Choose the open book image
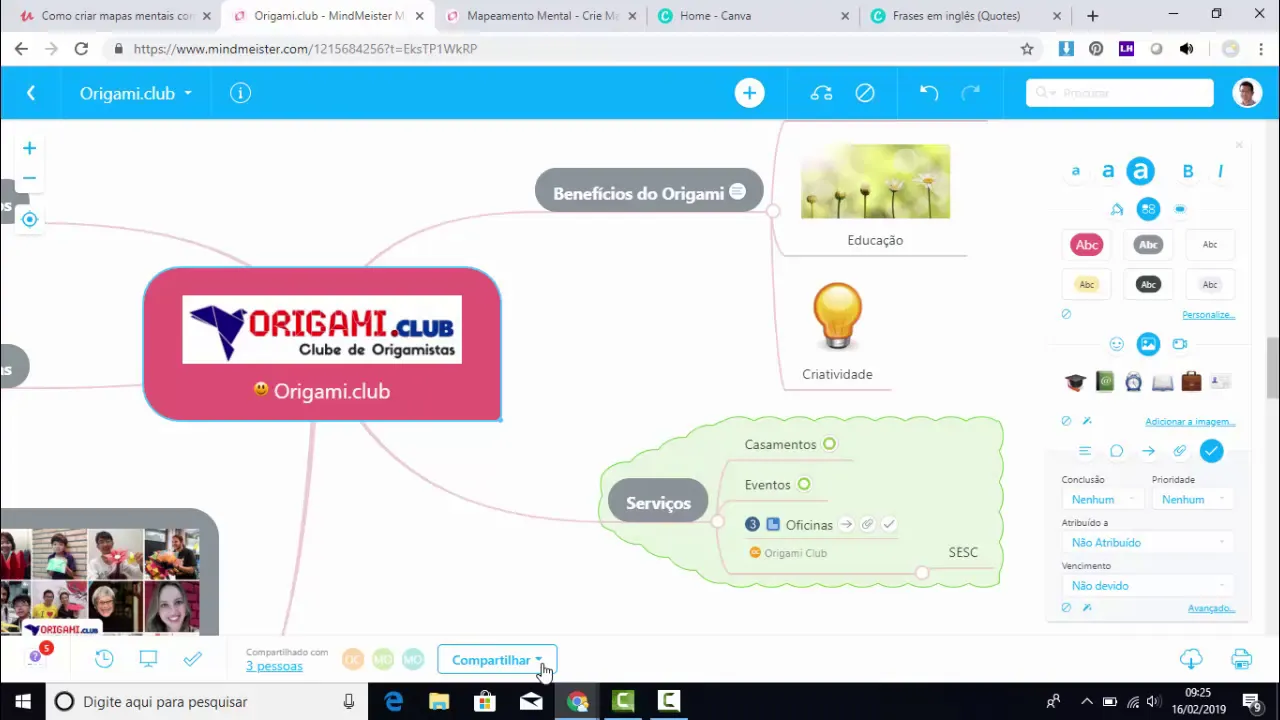The width and height of the screenshot is (1280, 720). pyautogui.click(x=1162, y=382)
